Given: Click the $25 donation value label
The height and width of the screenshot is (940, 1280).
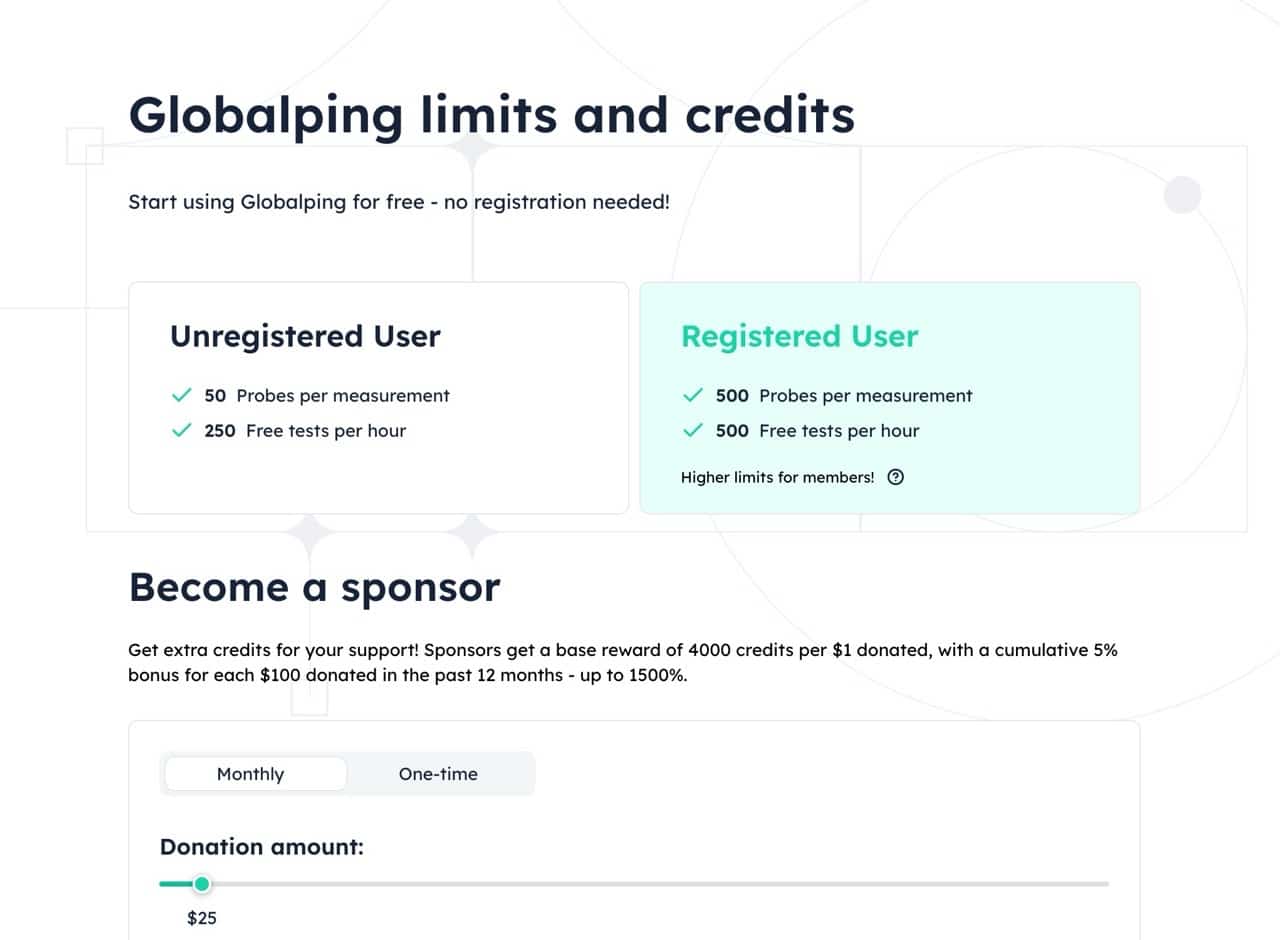Looking at the screenshot, I should (202, 917).
